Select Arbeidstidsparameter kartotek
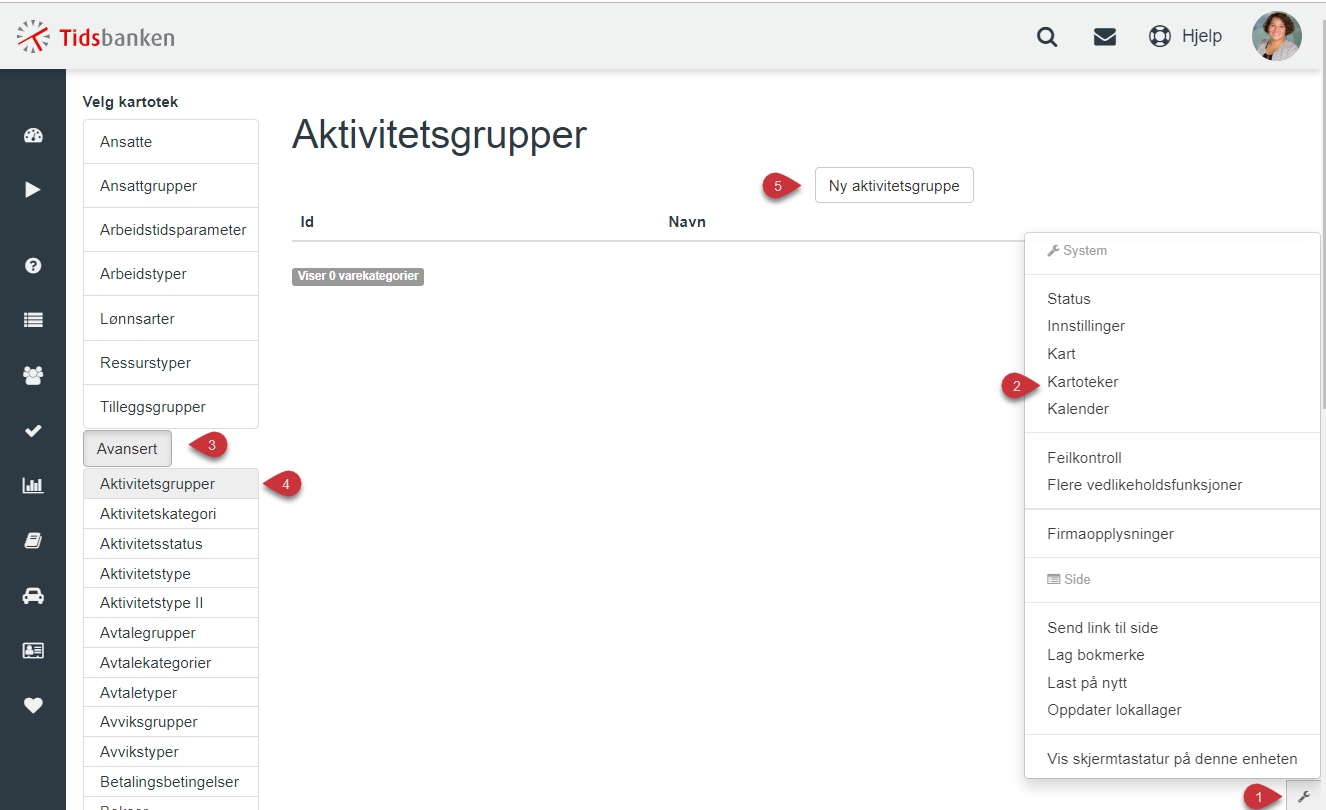The height and width of the screenshot is (810, 1326). point(171,230)
